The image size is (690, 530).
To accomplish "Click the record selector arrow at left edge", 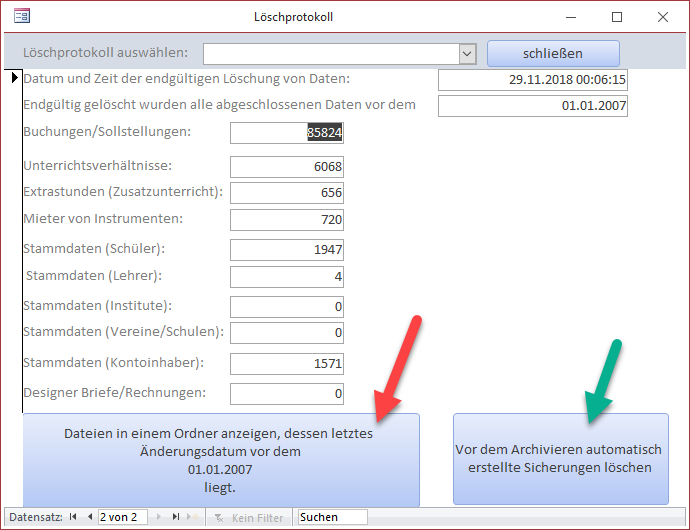I will [x=14, y=79].
